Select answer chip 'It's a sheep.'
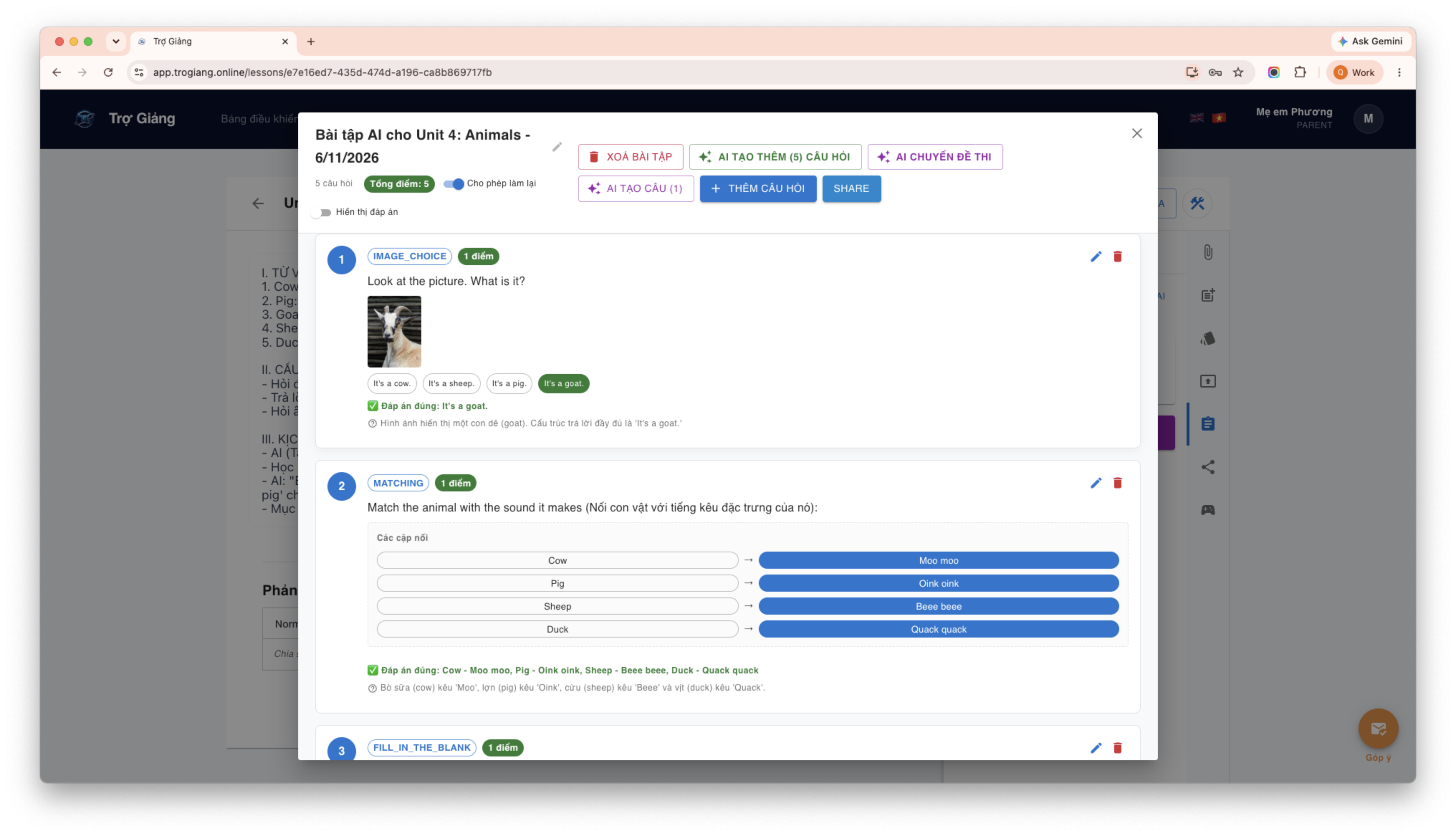 click(451, 384)
